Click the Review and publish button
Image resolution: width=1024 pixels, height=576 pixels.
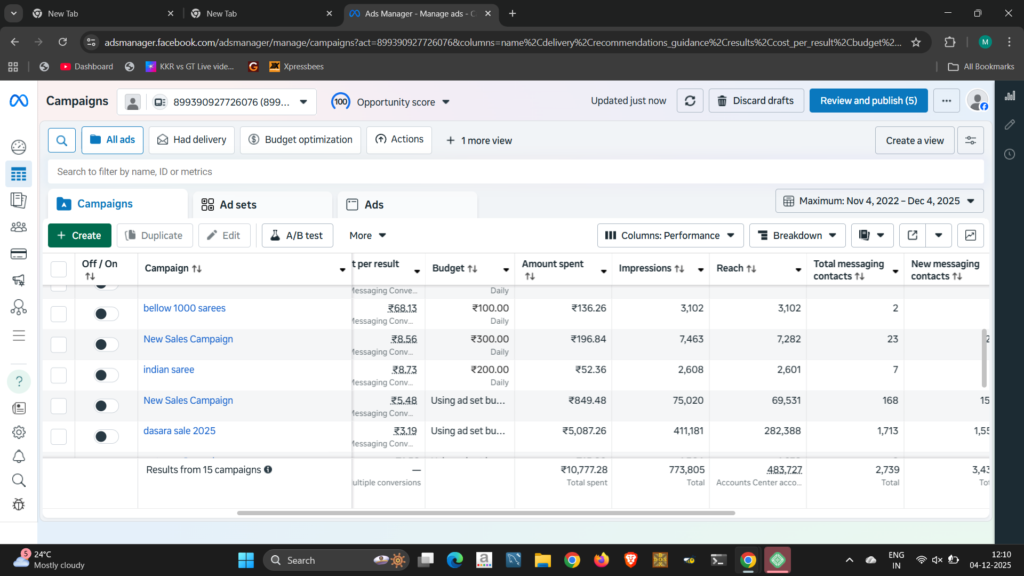[868, 101]
